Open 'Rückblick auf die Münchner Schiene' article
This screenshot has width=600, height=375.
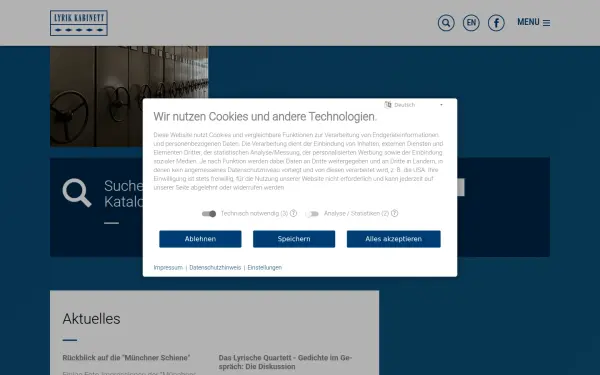pyautogui.click(x=126, y=358)
